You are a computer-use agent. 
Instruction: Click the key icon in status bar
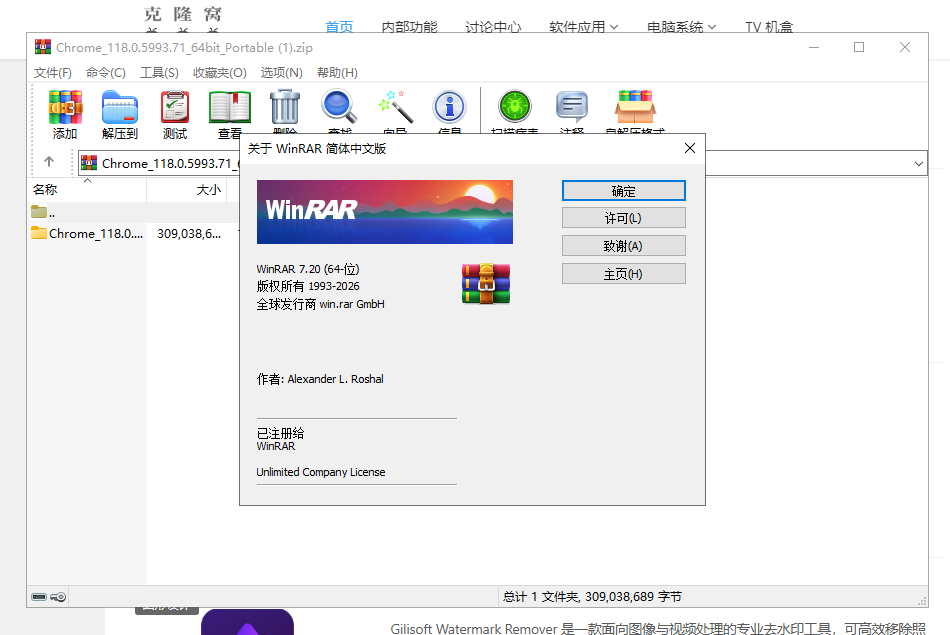[58, 597]
